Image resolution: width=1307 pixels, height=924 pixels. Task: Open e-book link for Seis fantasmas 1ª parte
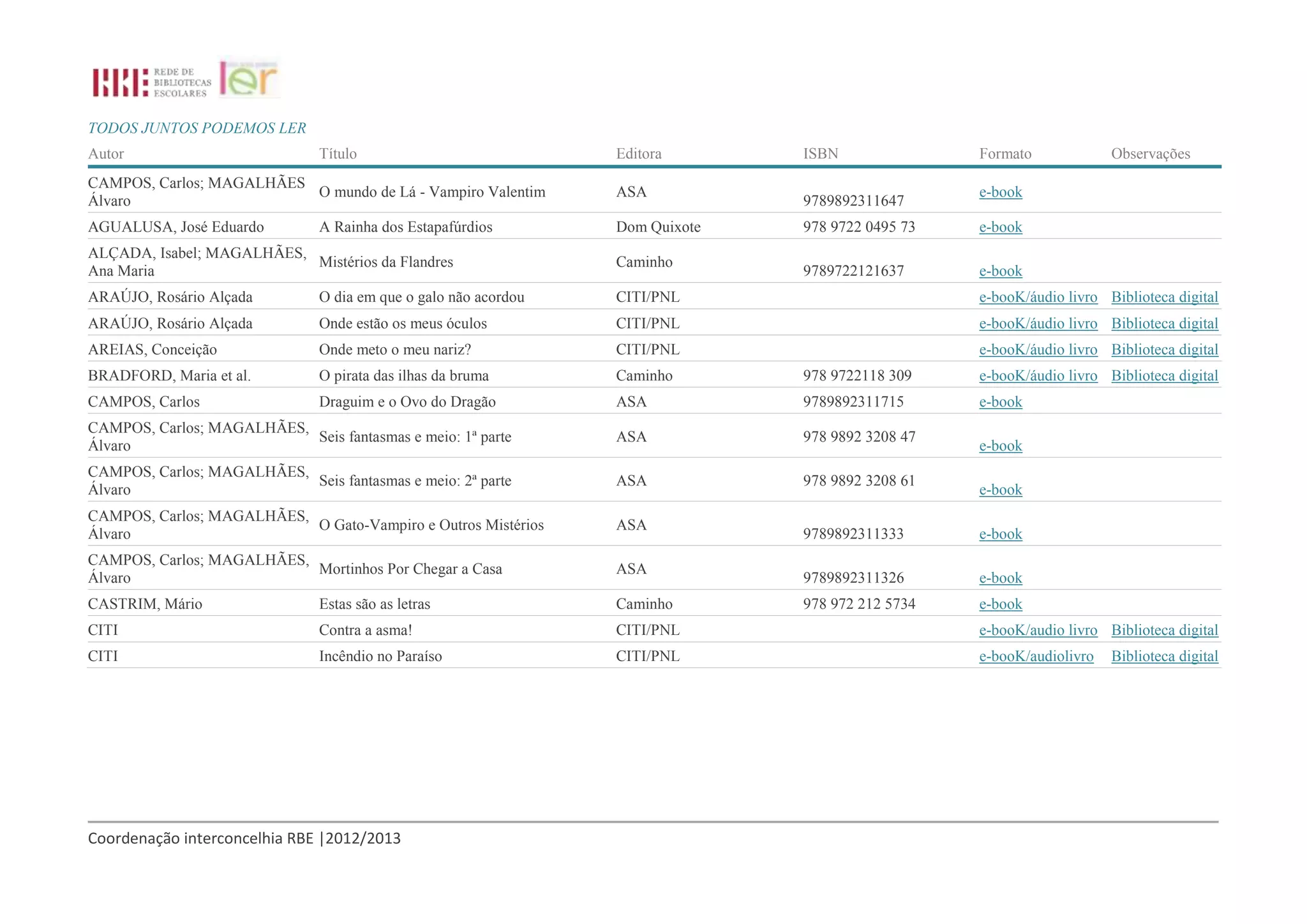coord(1000,446)
